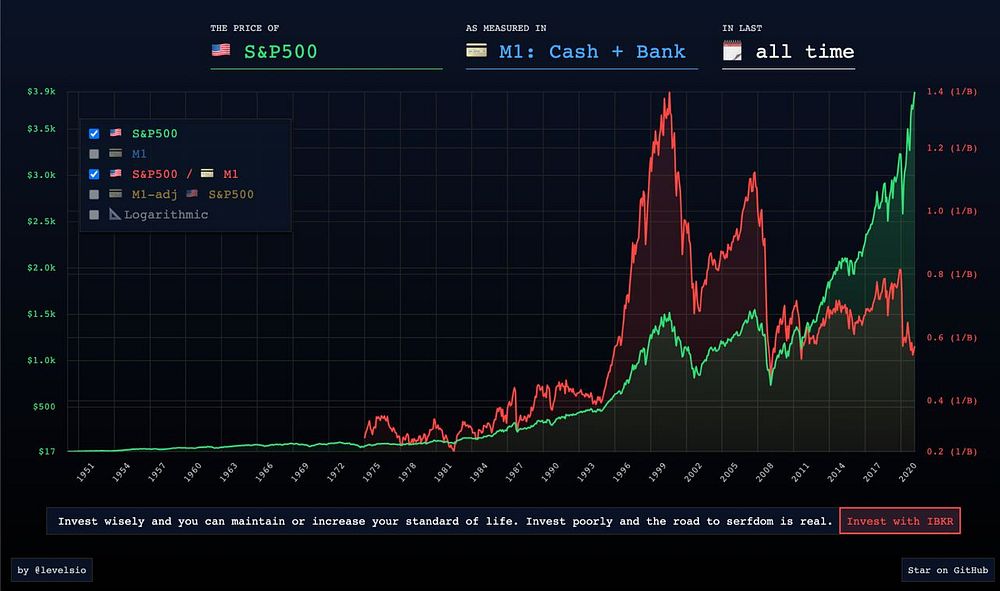Click the green S&P500 legend label
The width and height of the screenshot is (1000, 591).
(x=154, y=133)
